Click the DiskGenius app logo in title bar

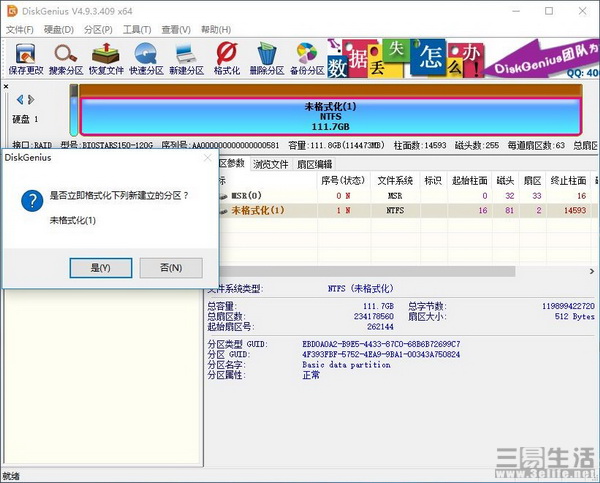click(12, 11)
